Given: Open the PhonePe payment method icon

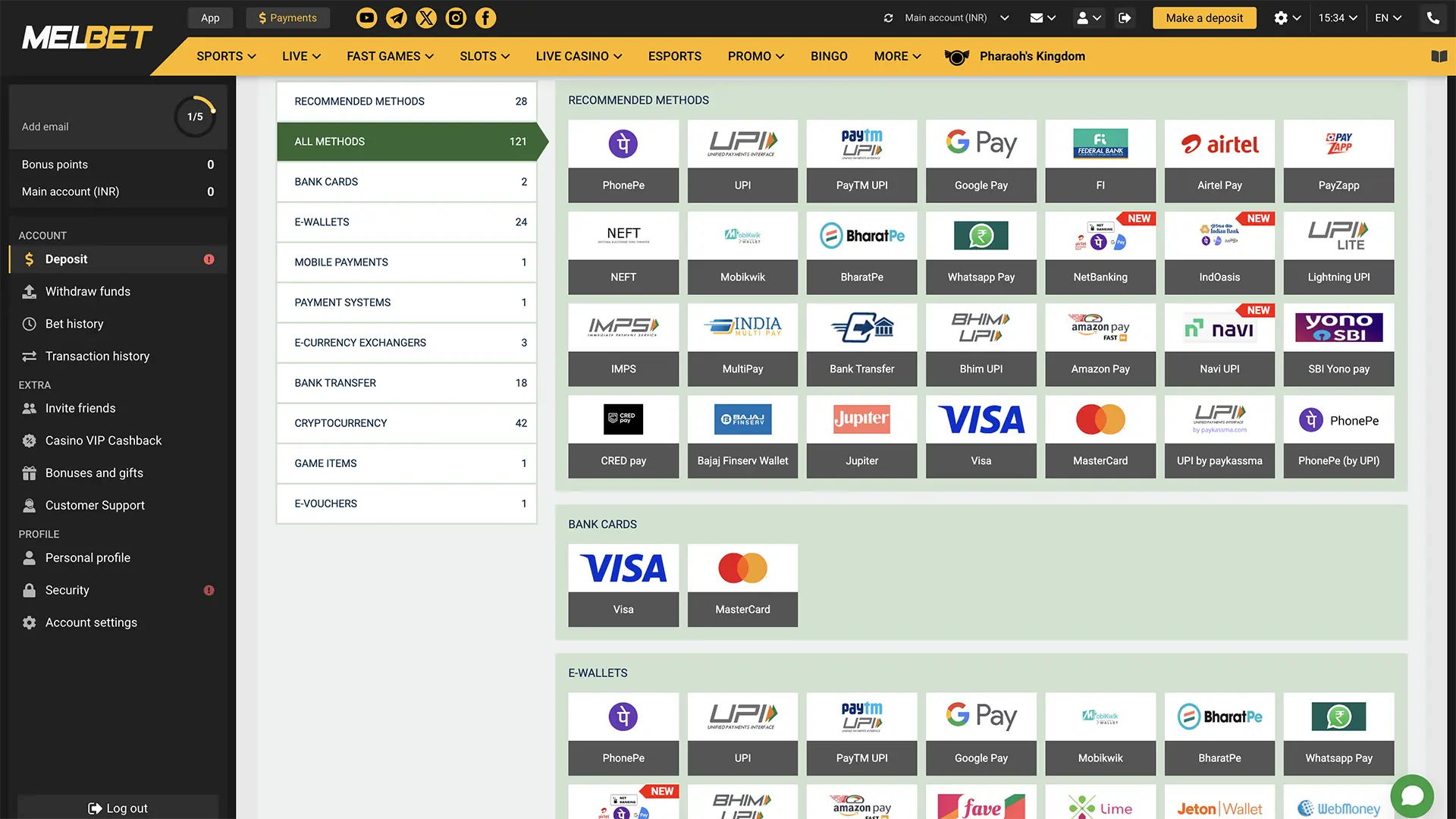Looking at the screenshot, I should (x=623, y=161).
